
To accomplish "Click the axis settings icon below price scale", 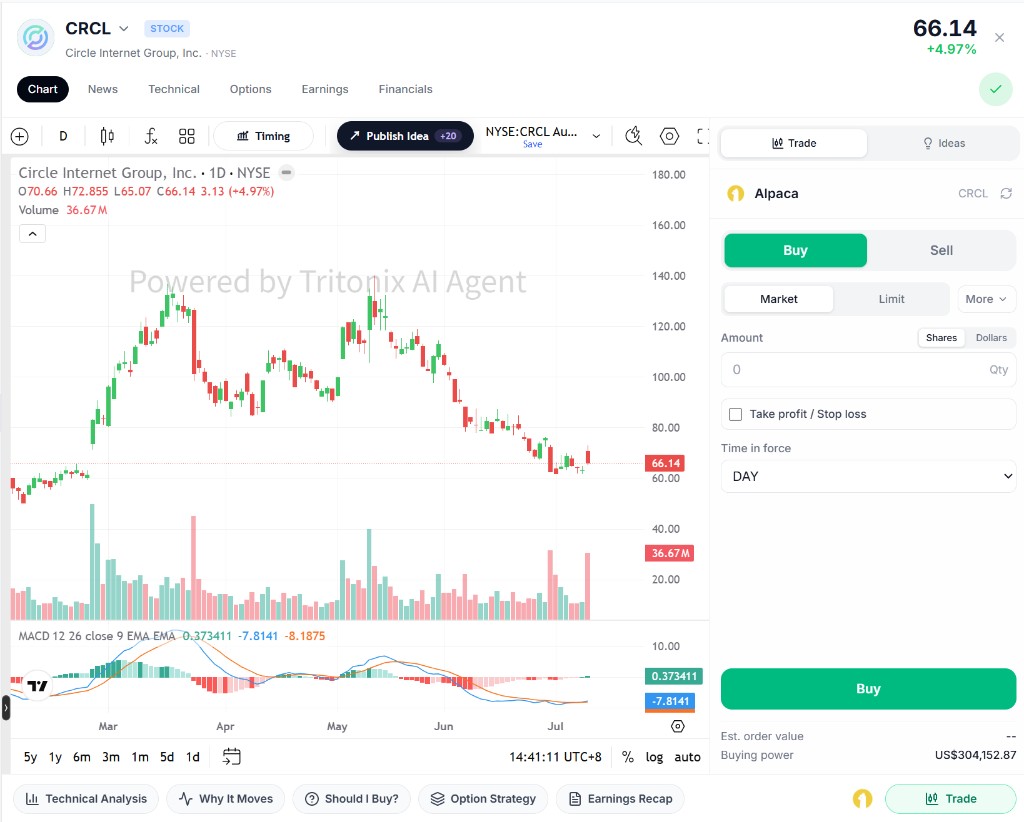I will point(678,726).
